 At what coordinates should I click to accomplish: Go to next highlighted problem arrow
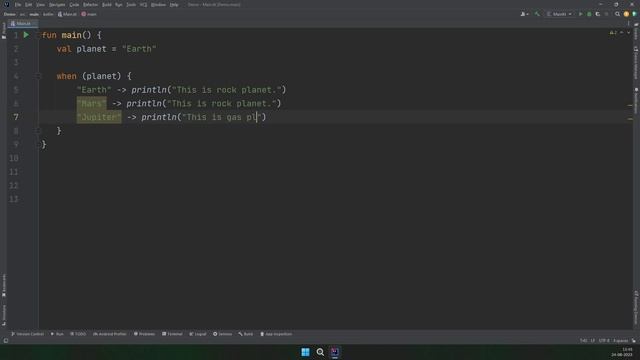(629, 33)
